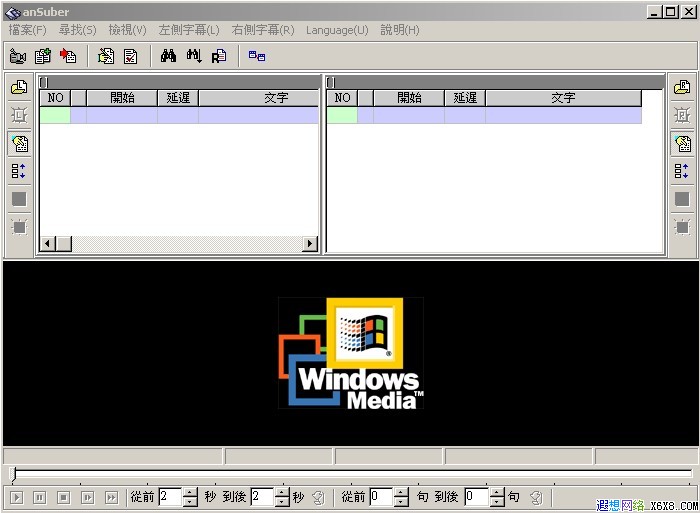Click the framed box icon in left sidebar

point(19,115)
